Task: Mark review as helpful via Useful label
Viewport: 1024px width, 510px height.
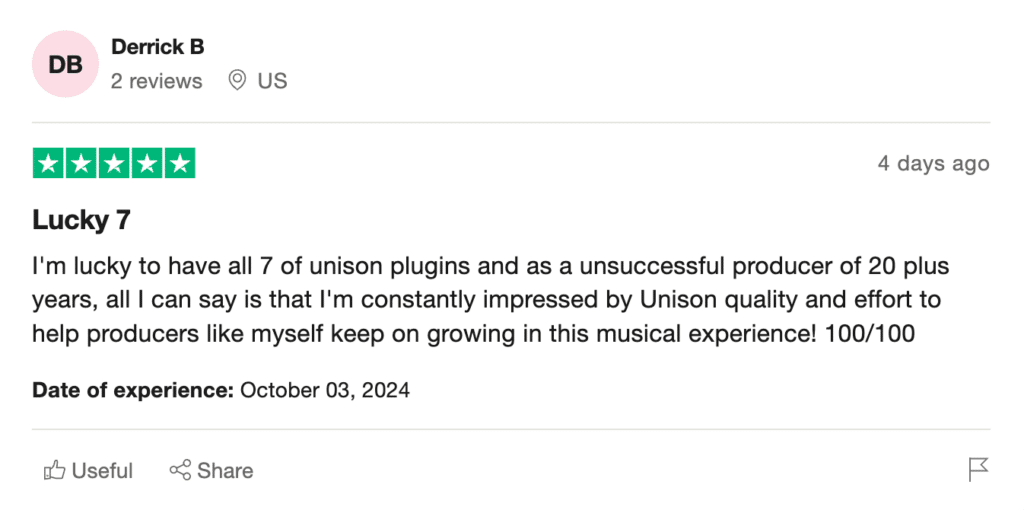Action: [x=102, y=471]
